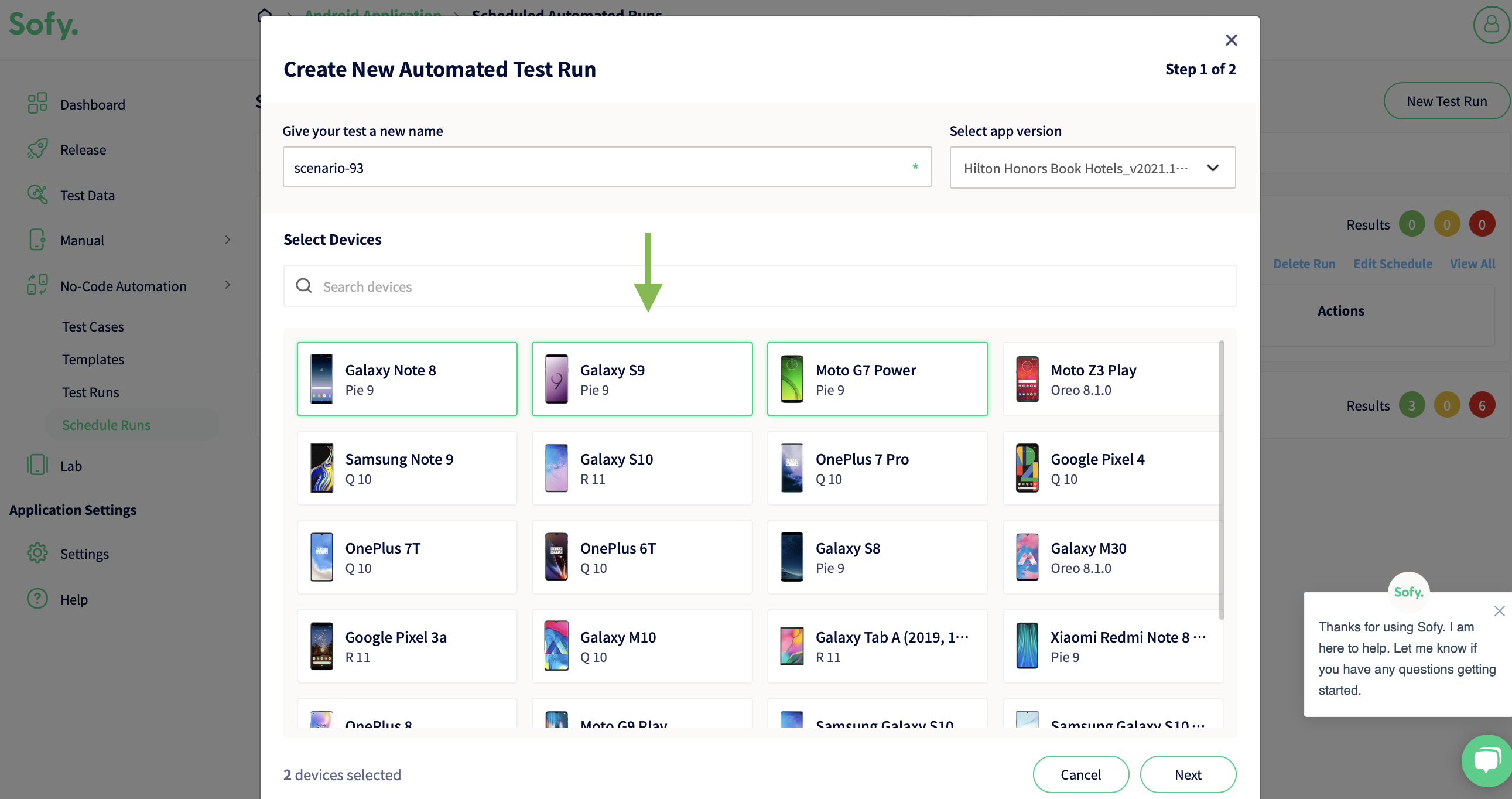Select the Google Pixel 3a device card
This screenshot has height=799, width=1512.
click(x=407, y=646)
